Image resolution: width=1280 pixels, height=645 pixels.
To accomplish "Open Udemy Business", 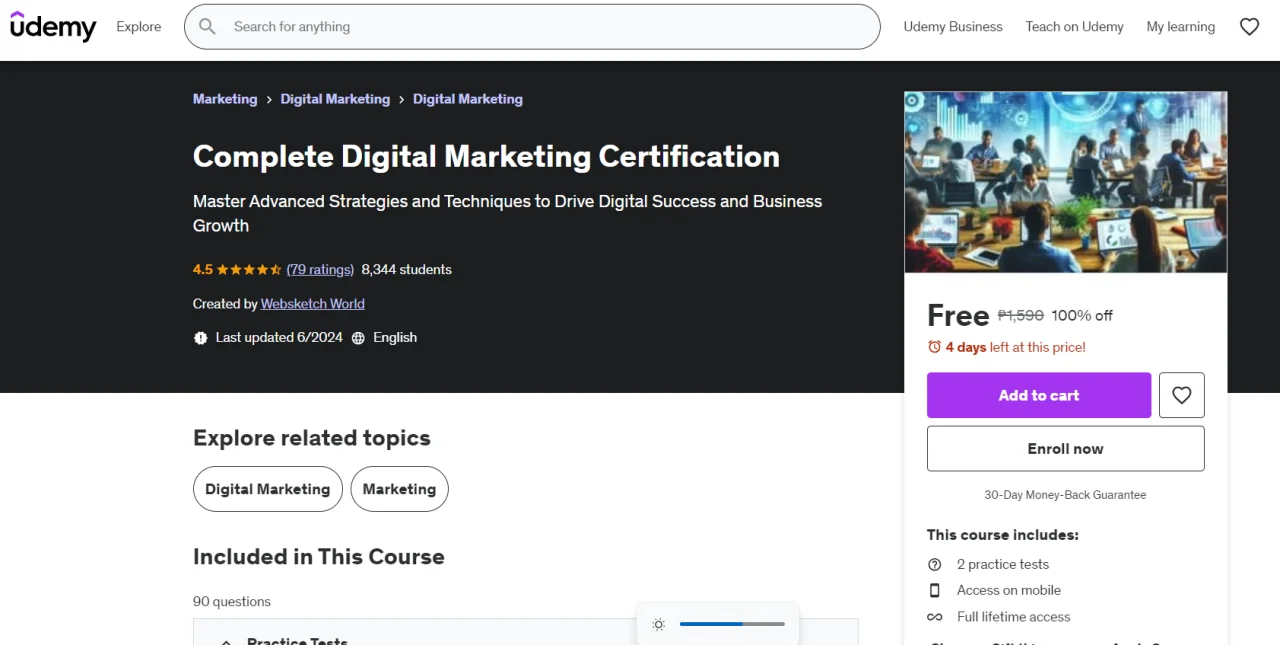I will [x=953, y=27].
